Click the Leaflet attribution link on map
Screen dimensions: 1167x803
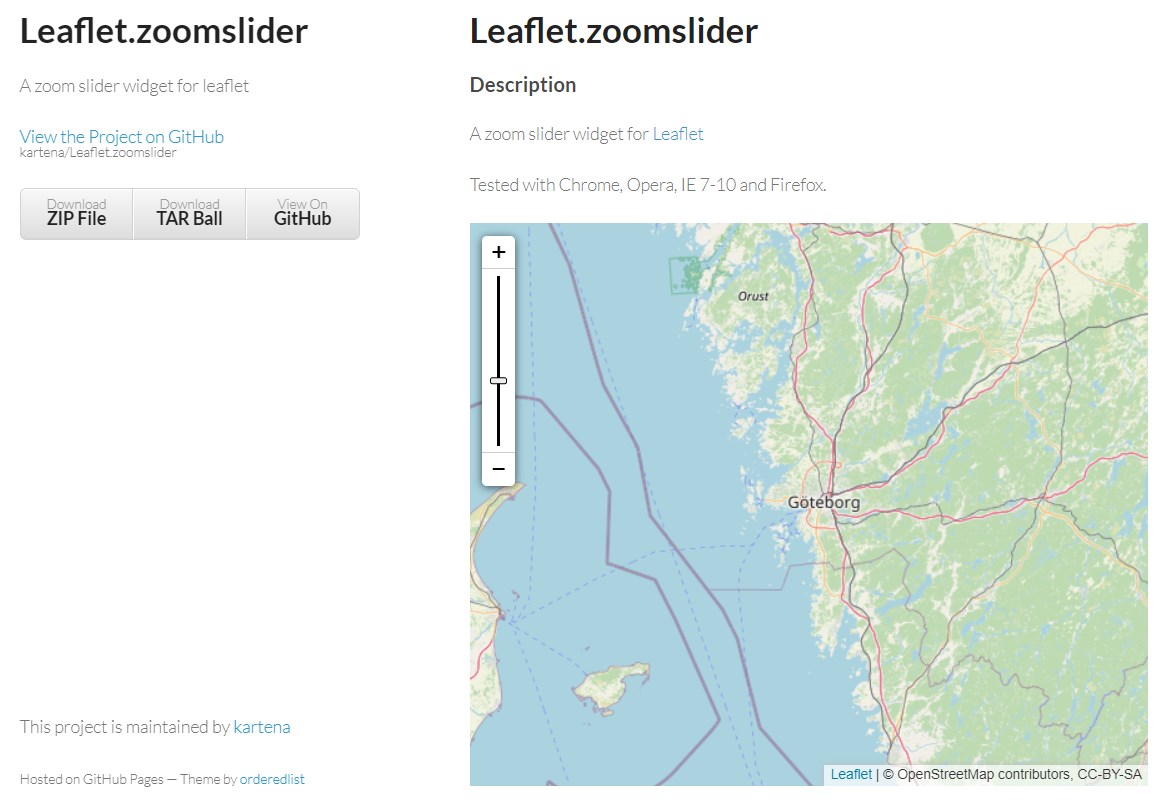[850, 773]
